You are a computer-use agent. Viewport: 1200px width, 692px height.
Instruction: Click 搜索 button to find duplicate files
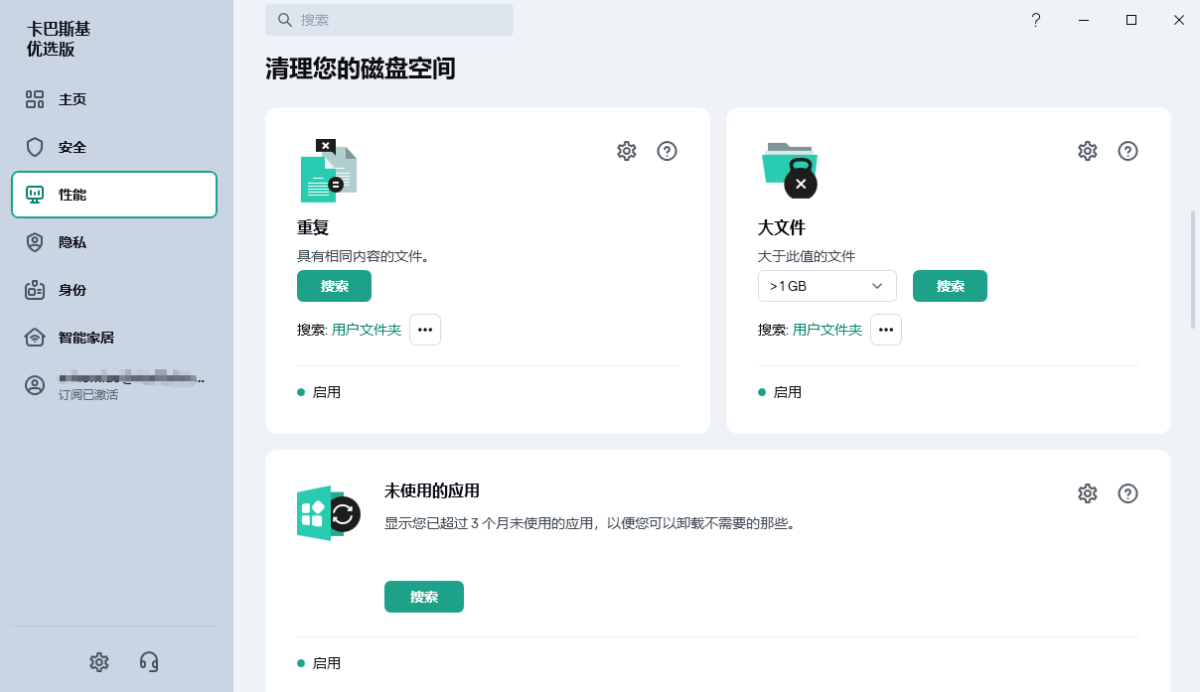point(334,286)
